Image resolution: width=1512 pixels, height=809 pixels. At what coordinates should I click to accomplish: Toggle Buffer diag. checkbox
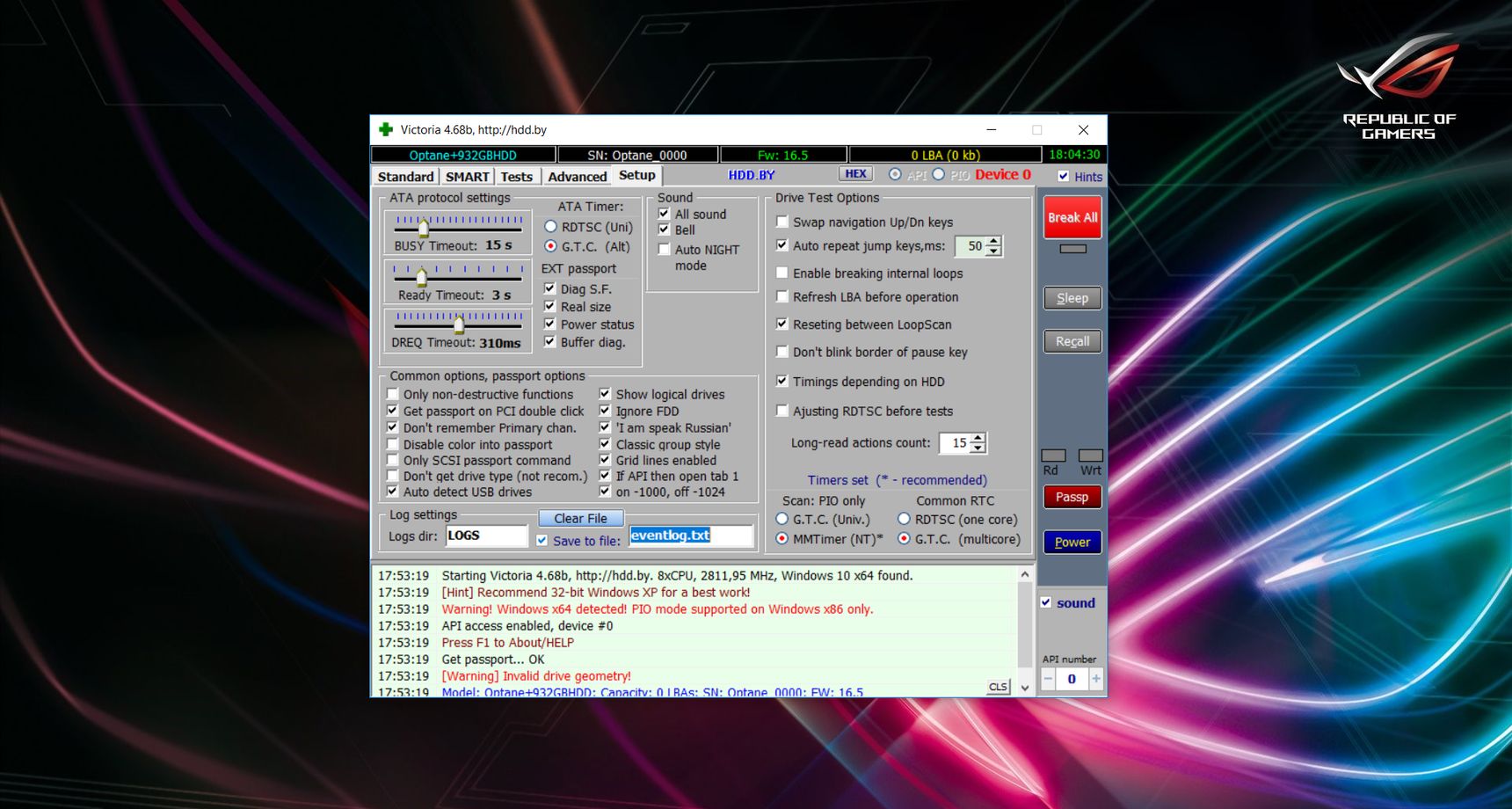[x=549, y=341]
